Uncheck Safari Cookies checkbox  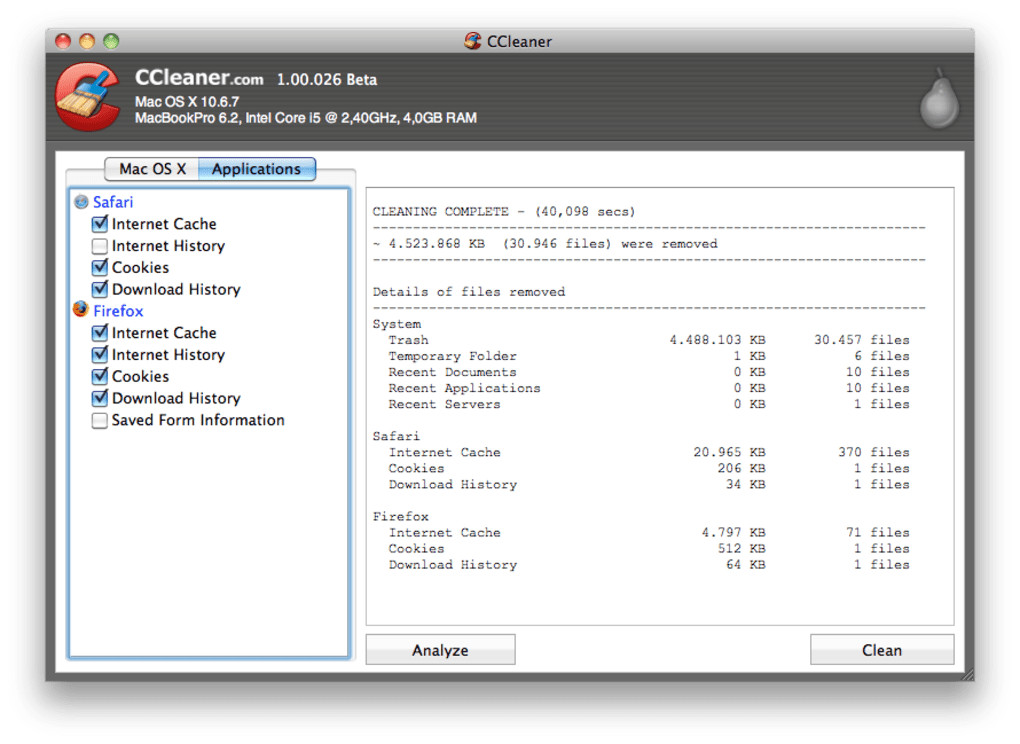coord(100,267)
